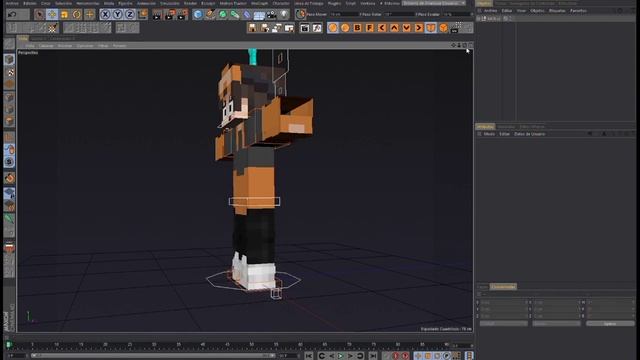Select the Scale tool
The height and width of the screenshot is (360, 640).
click(64, 14)
